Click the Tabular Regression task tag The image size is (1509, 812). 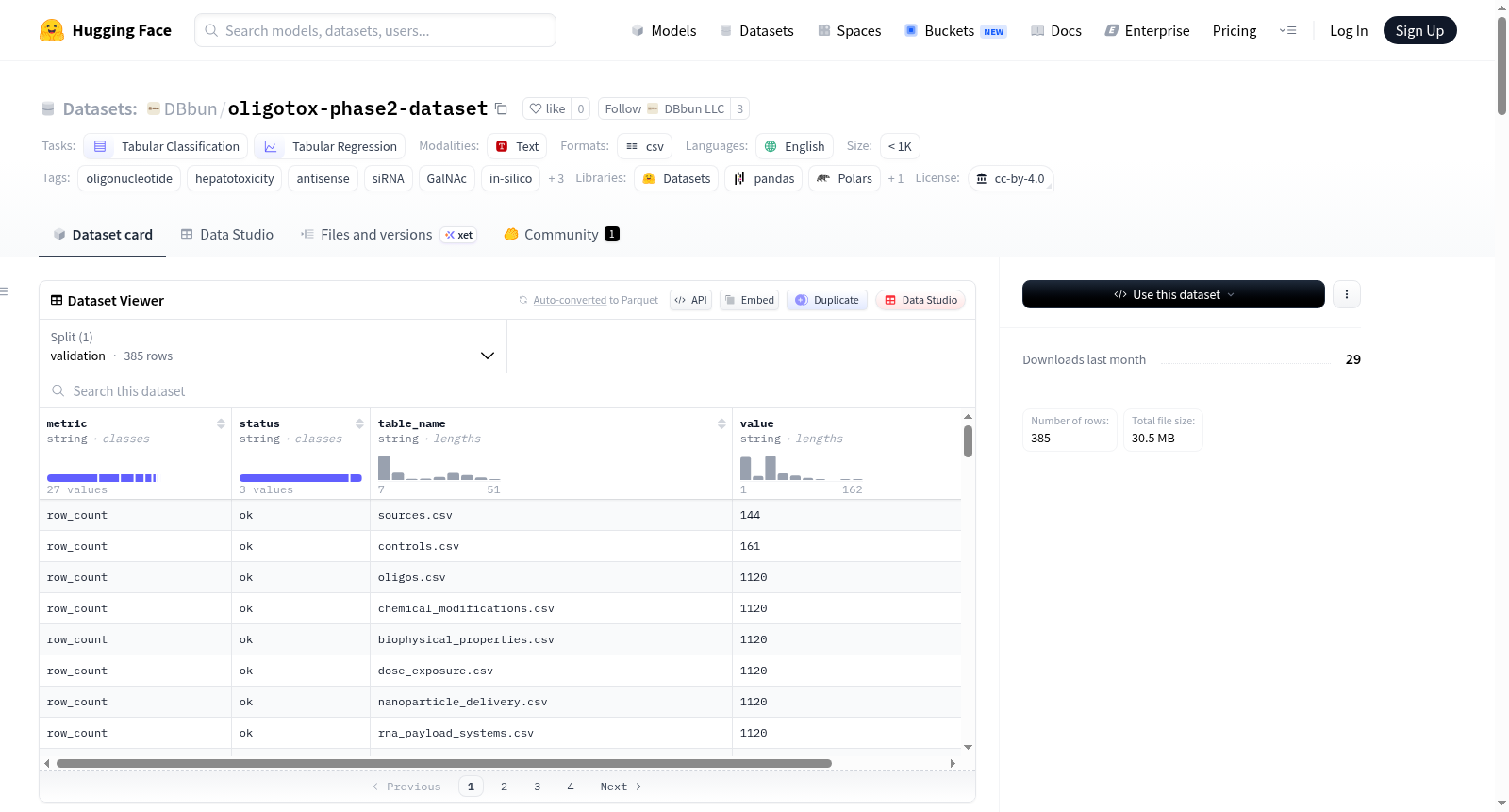[330, 146]
